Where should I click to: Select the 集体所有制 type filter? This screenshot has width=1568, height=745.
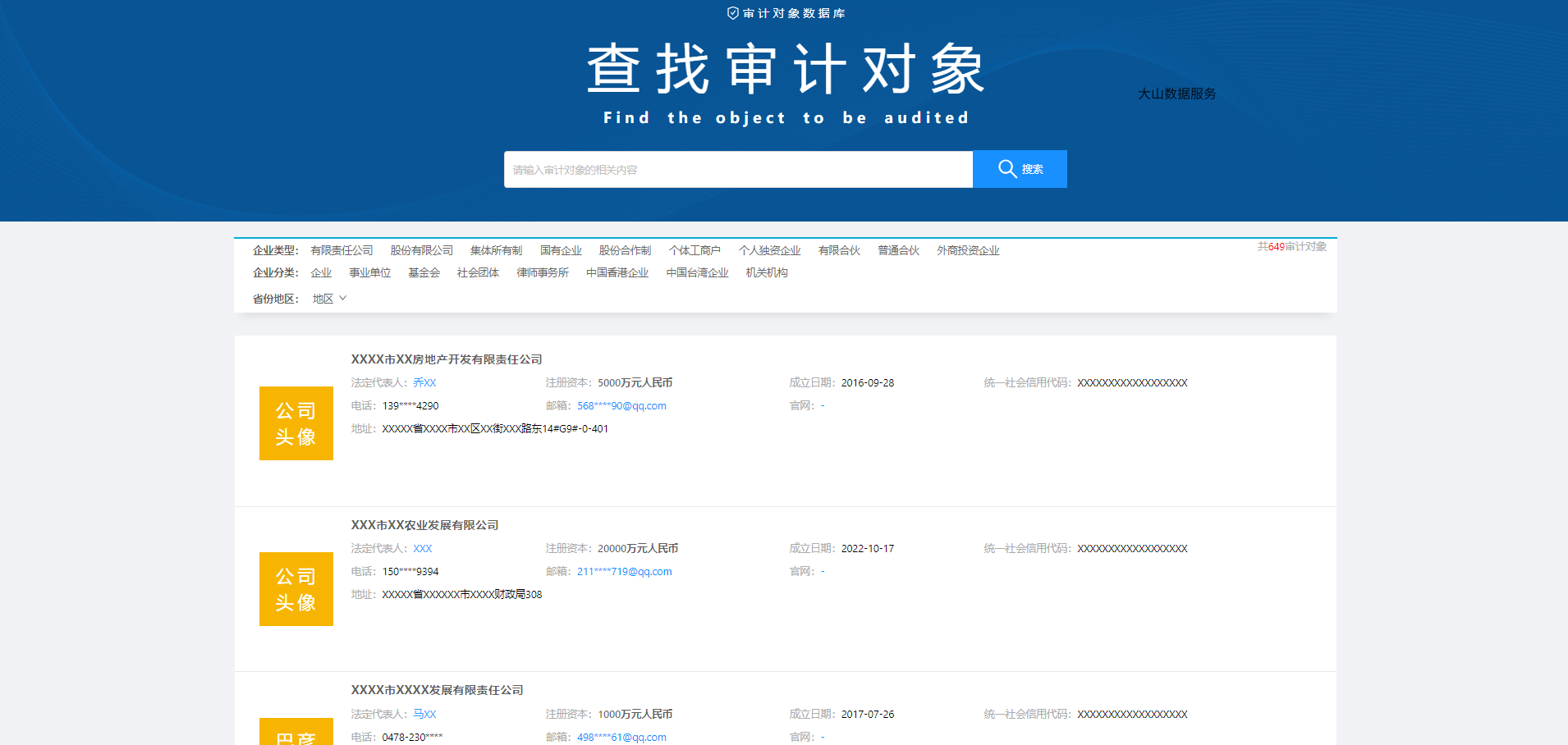point(497,250)
